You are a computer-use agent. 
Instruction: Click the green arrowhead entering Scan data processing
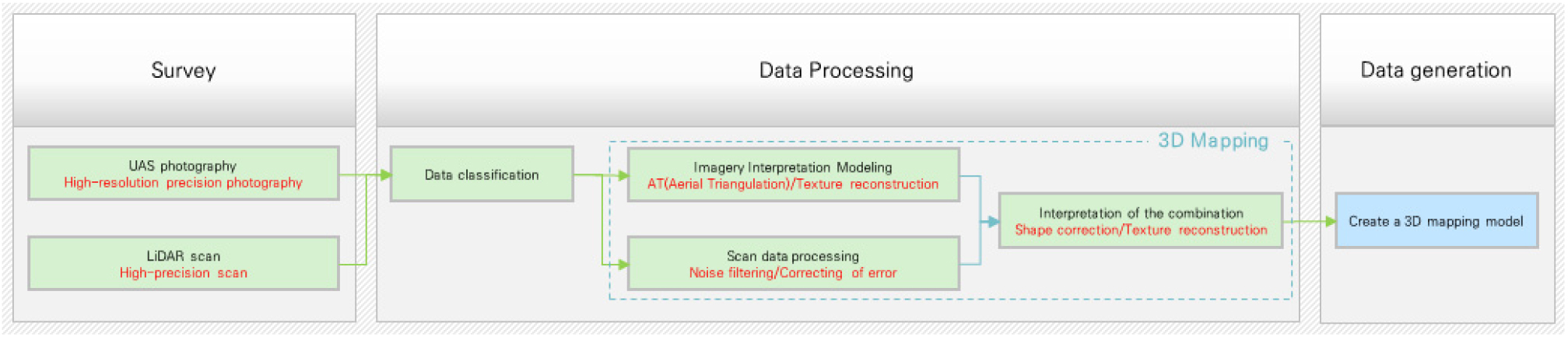(x=623, y=265)
